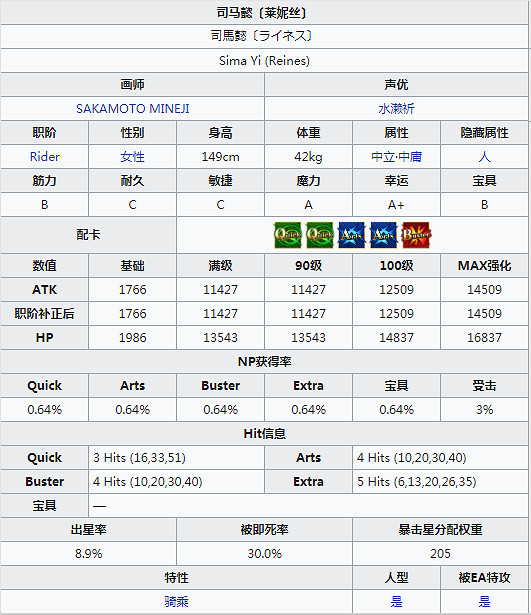Click the 满级 HP value 13543
531x615 pixels.
click(x=220, y=338)
